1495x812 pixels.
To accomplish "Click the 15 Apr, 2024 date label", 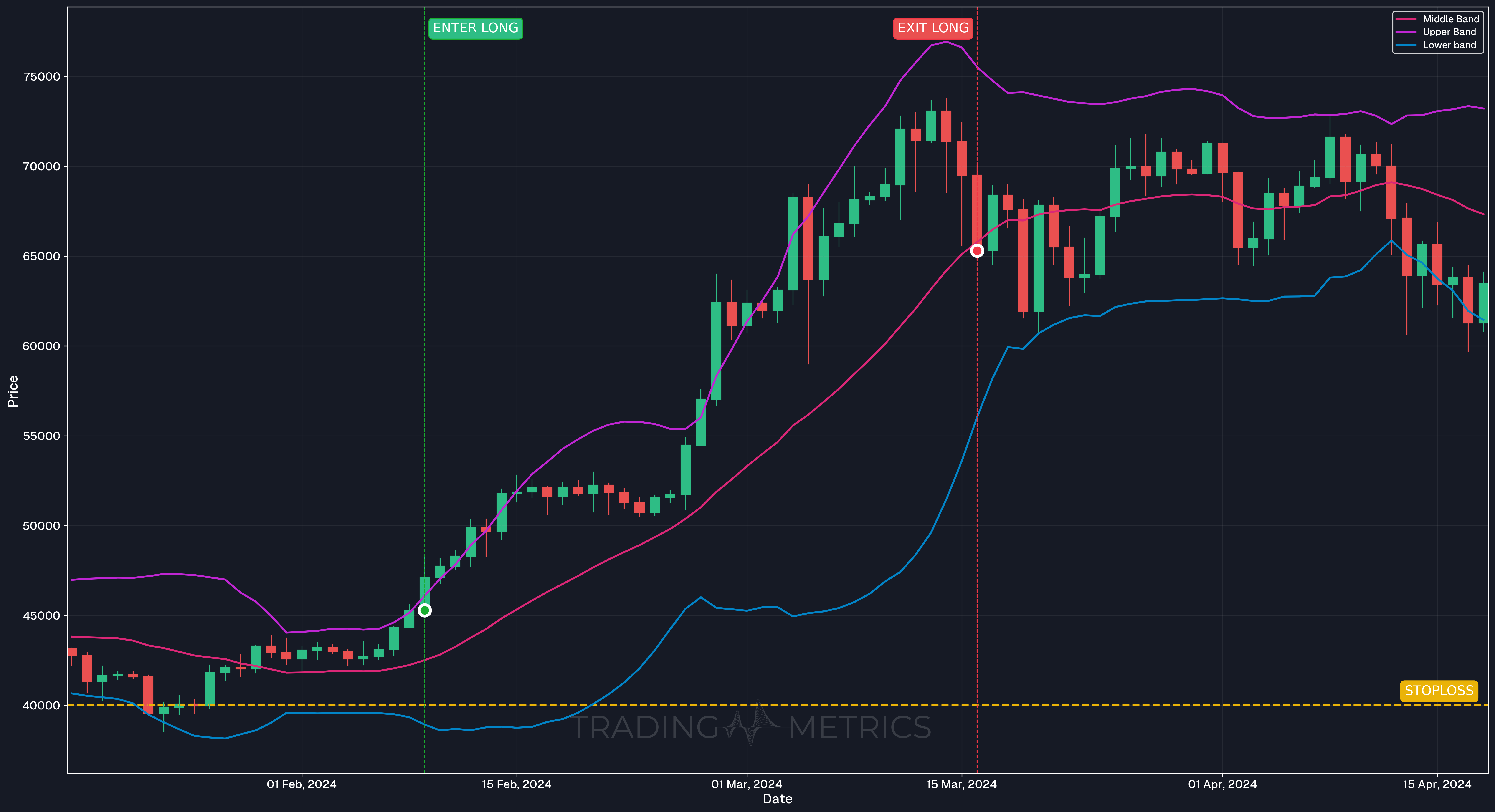I will (x=1438, y=784).
